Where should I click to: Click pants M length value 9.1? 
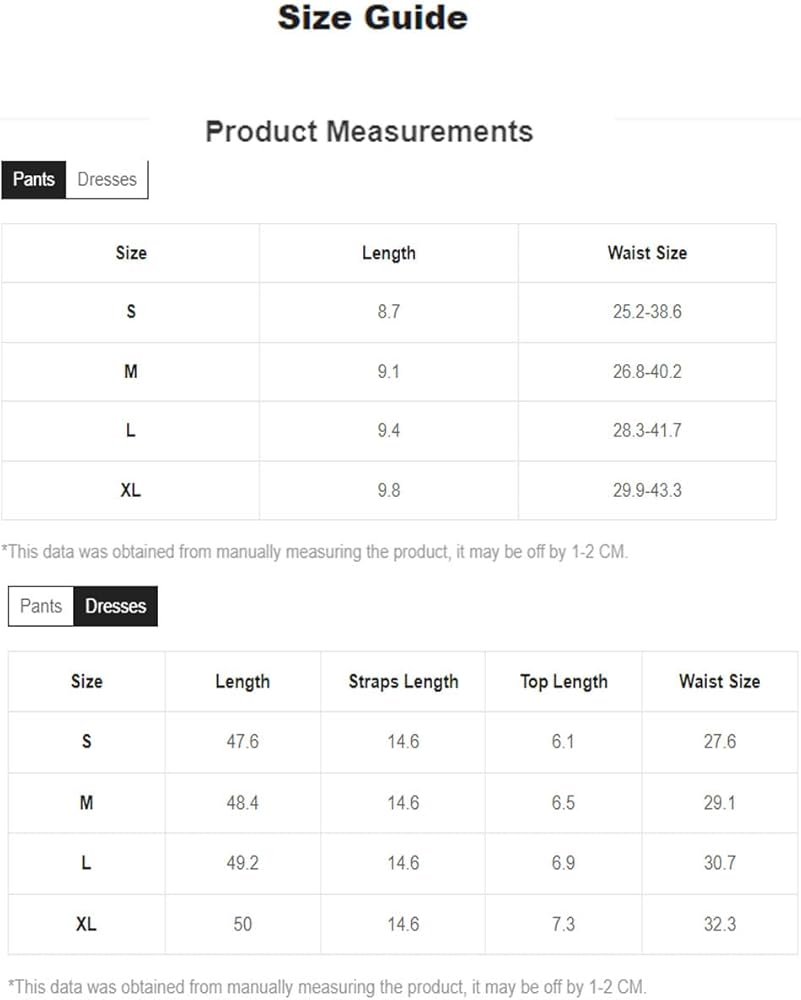388,371
